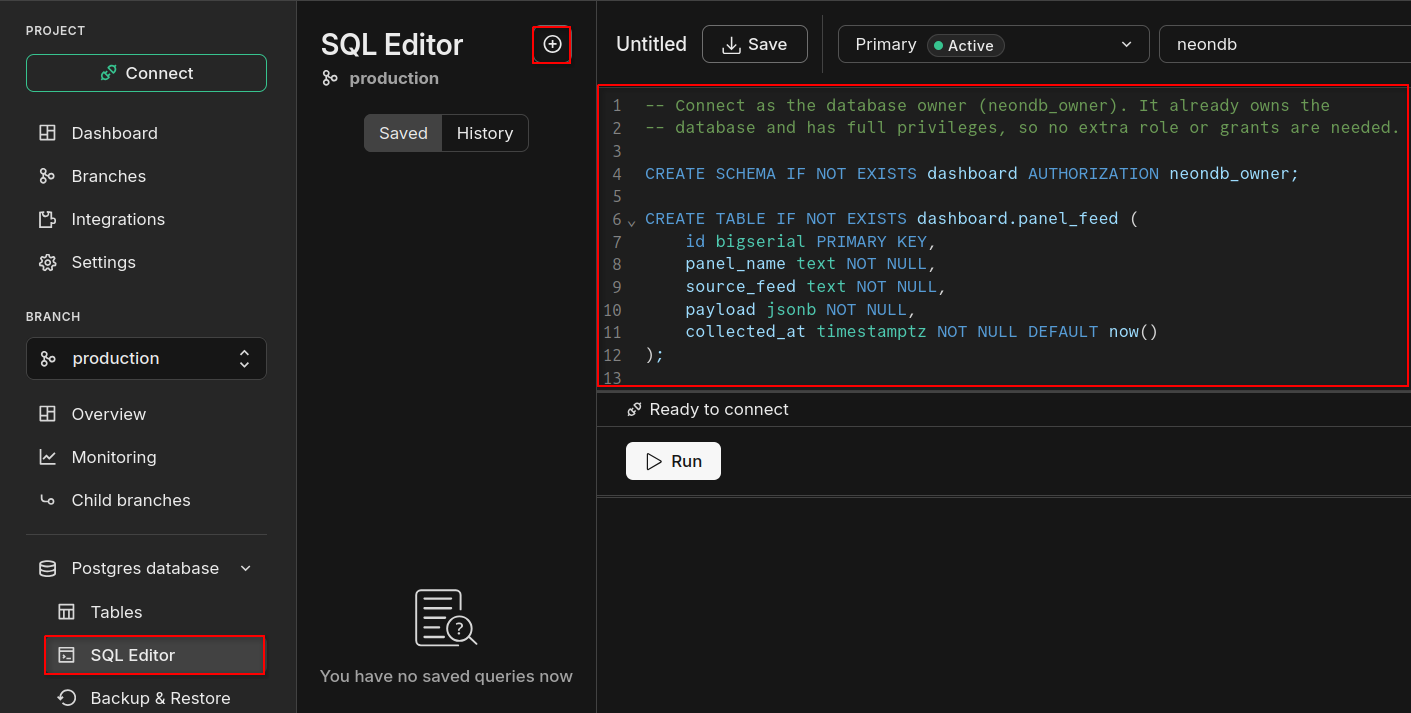Click the up-down chevron on the branch selector
1411x713 pixels.
click(x=244, y=358)
